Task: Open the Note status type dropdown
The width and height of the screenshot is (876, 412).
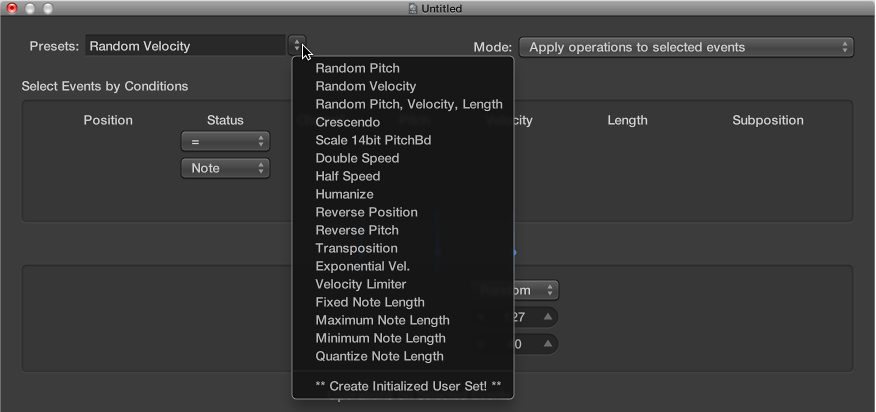Action: click(x=225, y=168)
